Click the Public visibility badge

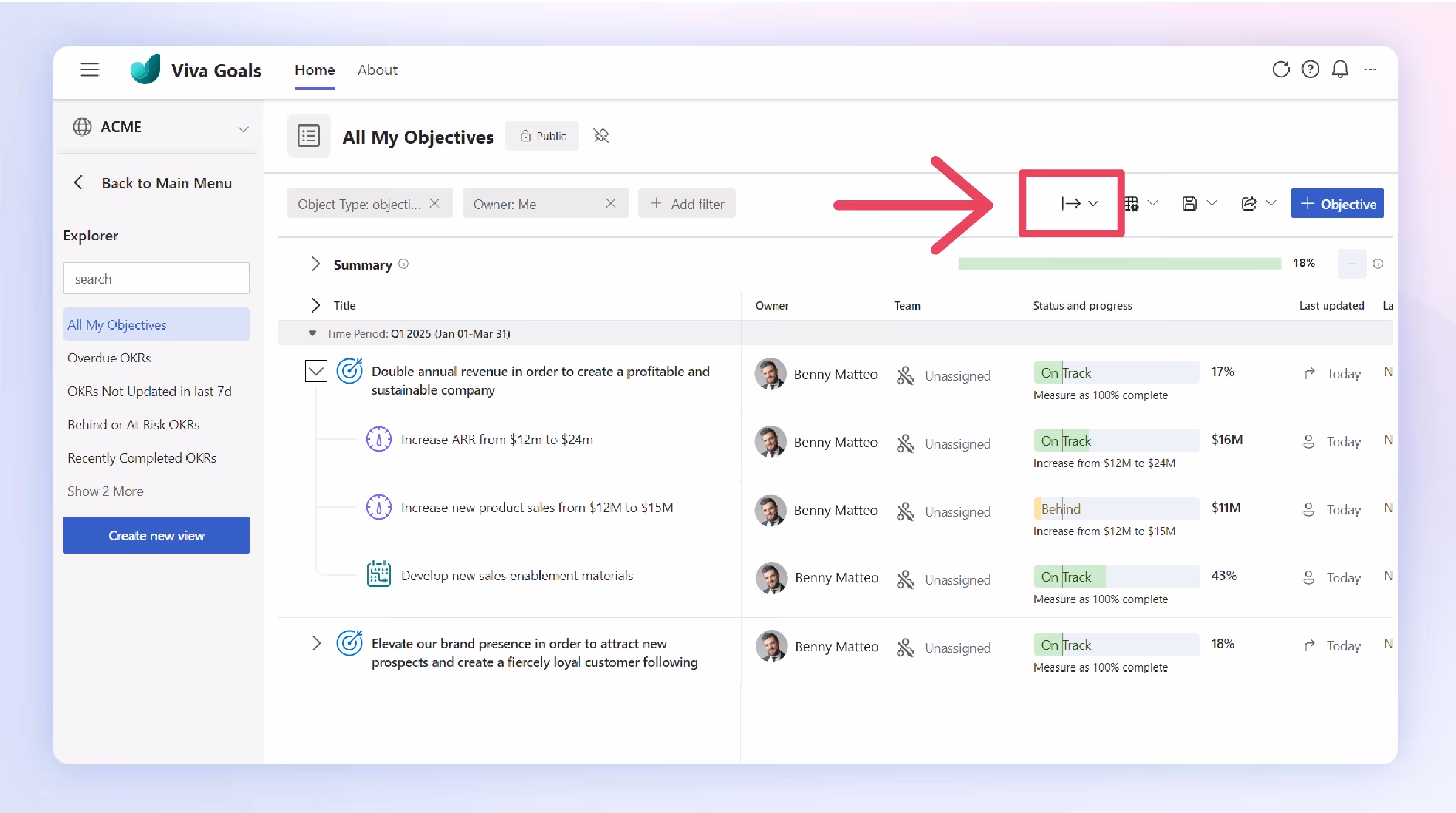[x=542, y=136]
